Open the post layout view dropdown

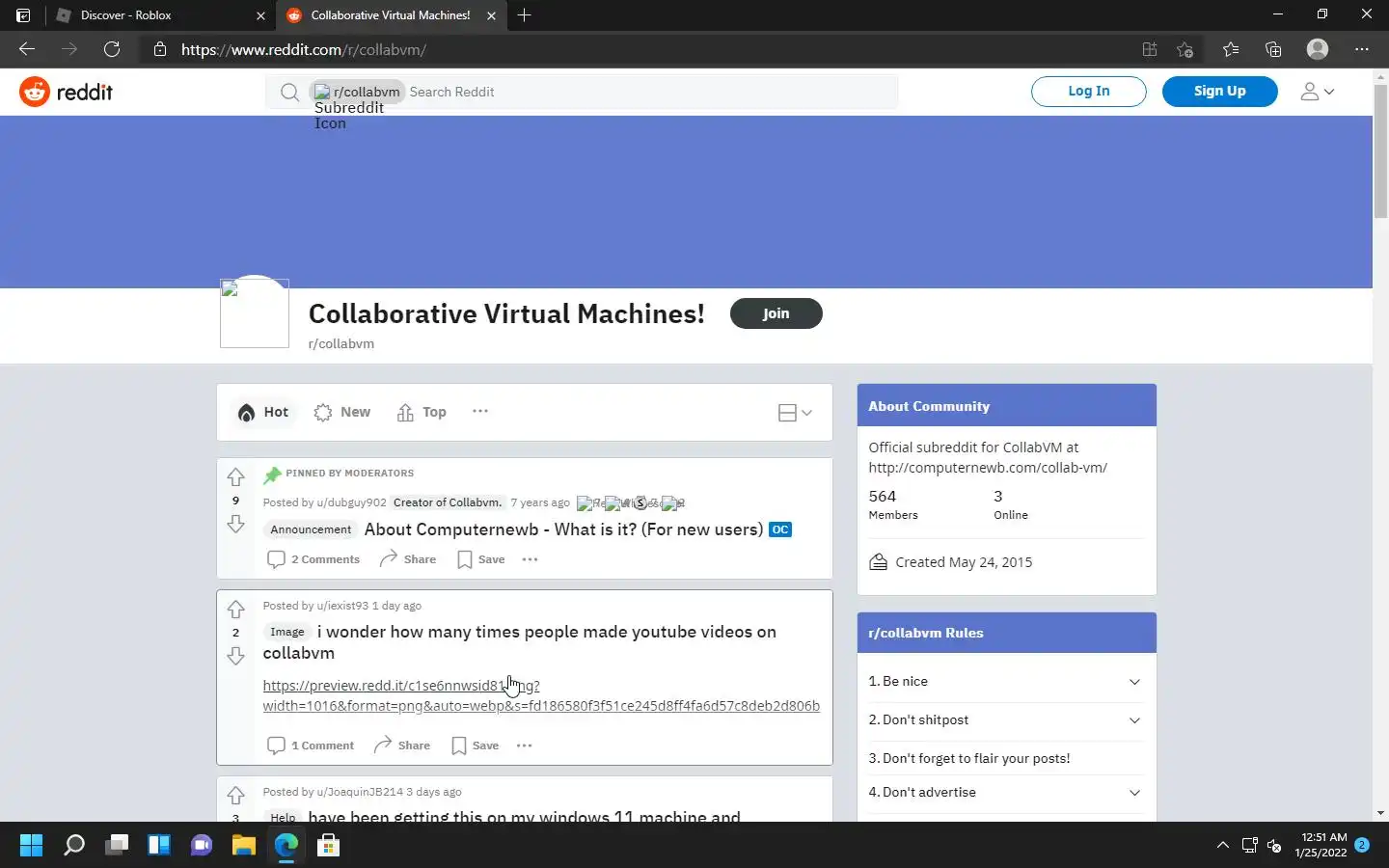point(795,413)
